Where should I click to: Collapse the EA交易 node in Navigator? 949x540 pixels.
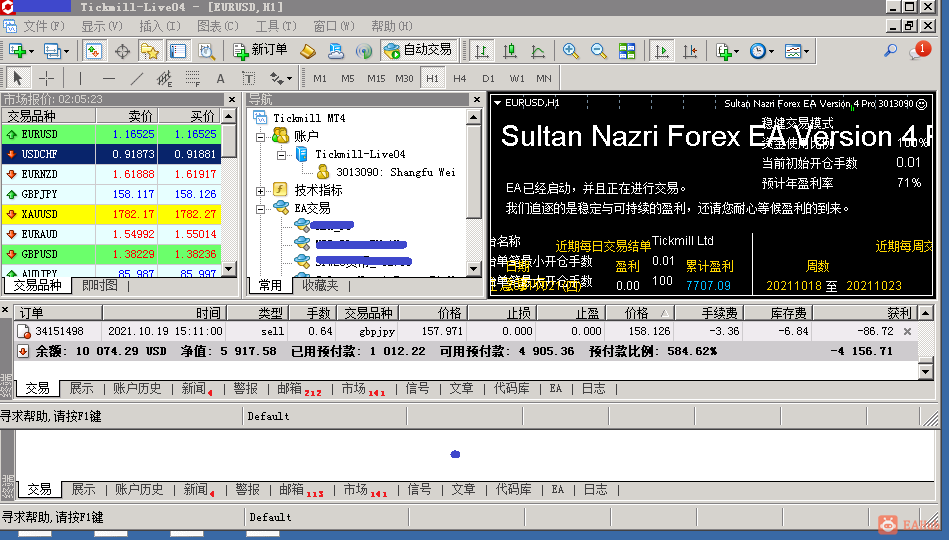coord(260,209)
